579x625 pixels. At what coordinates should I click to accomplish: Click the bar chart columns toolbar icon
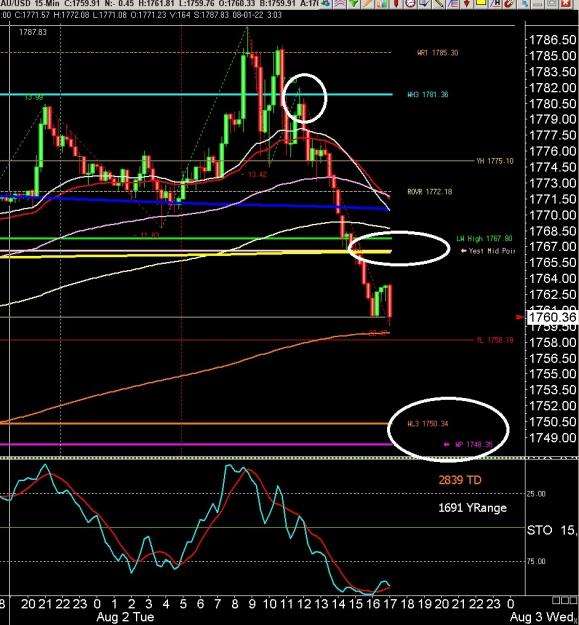382,4
